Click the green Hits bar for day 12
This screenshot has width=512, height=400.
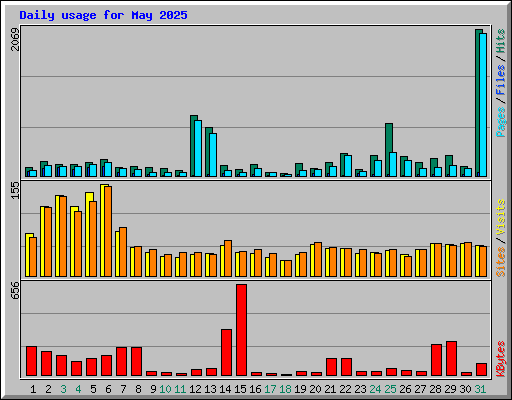click(x=193, y=146)
